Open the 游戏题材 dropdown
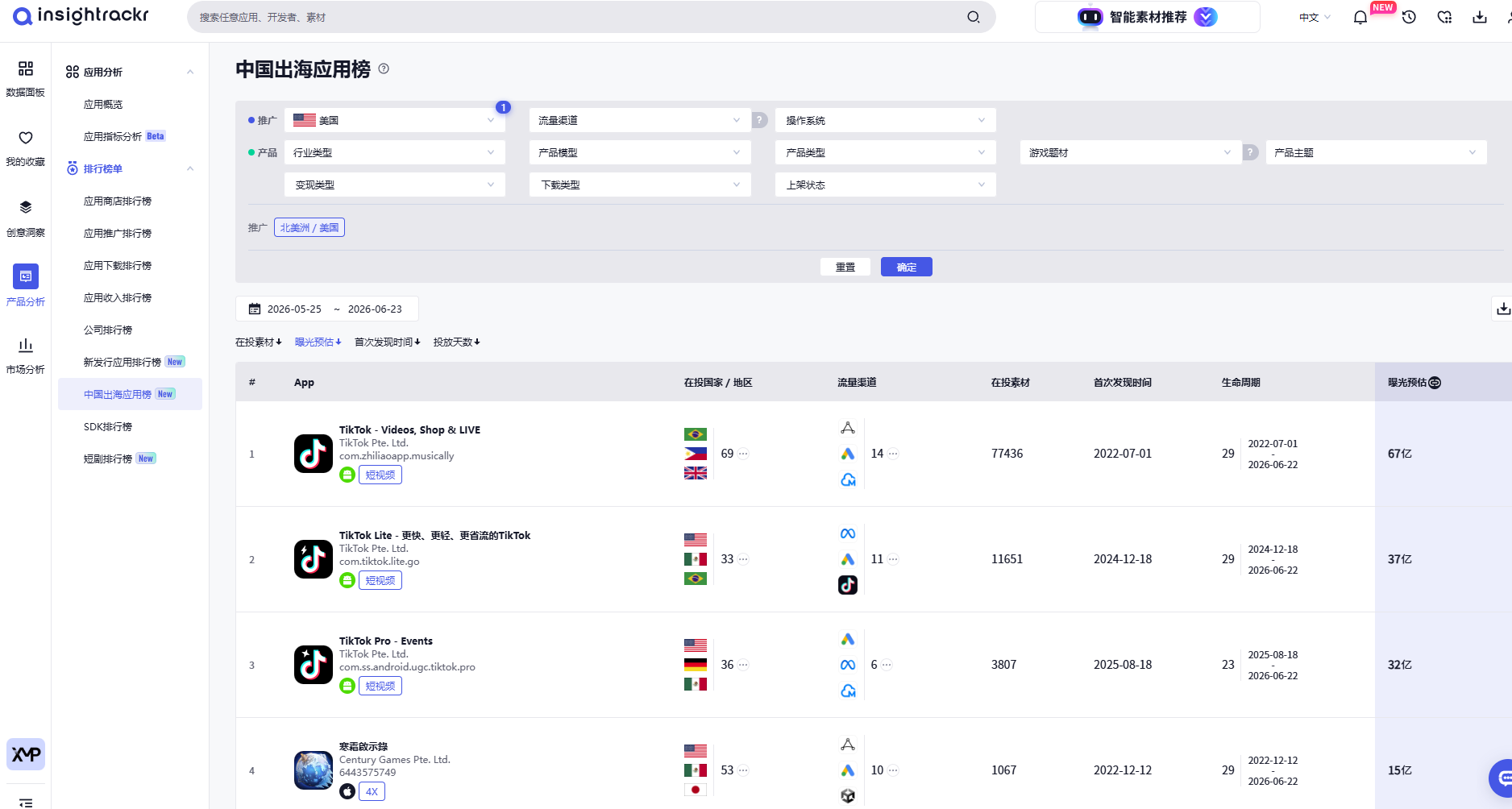1512x809 pixels. pyautogui.click(x=1131, y=152)
